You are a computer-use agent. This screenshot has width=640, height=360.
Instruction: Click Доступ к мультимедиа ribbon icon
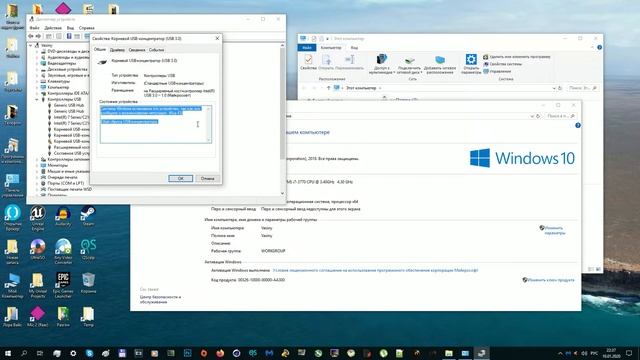(x=382, y=64)
